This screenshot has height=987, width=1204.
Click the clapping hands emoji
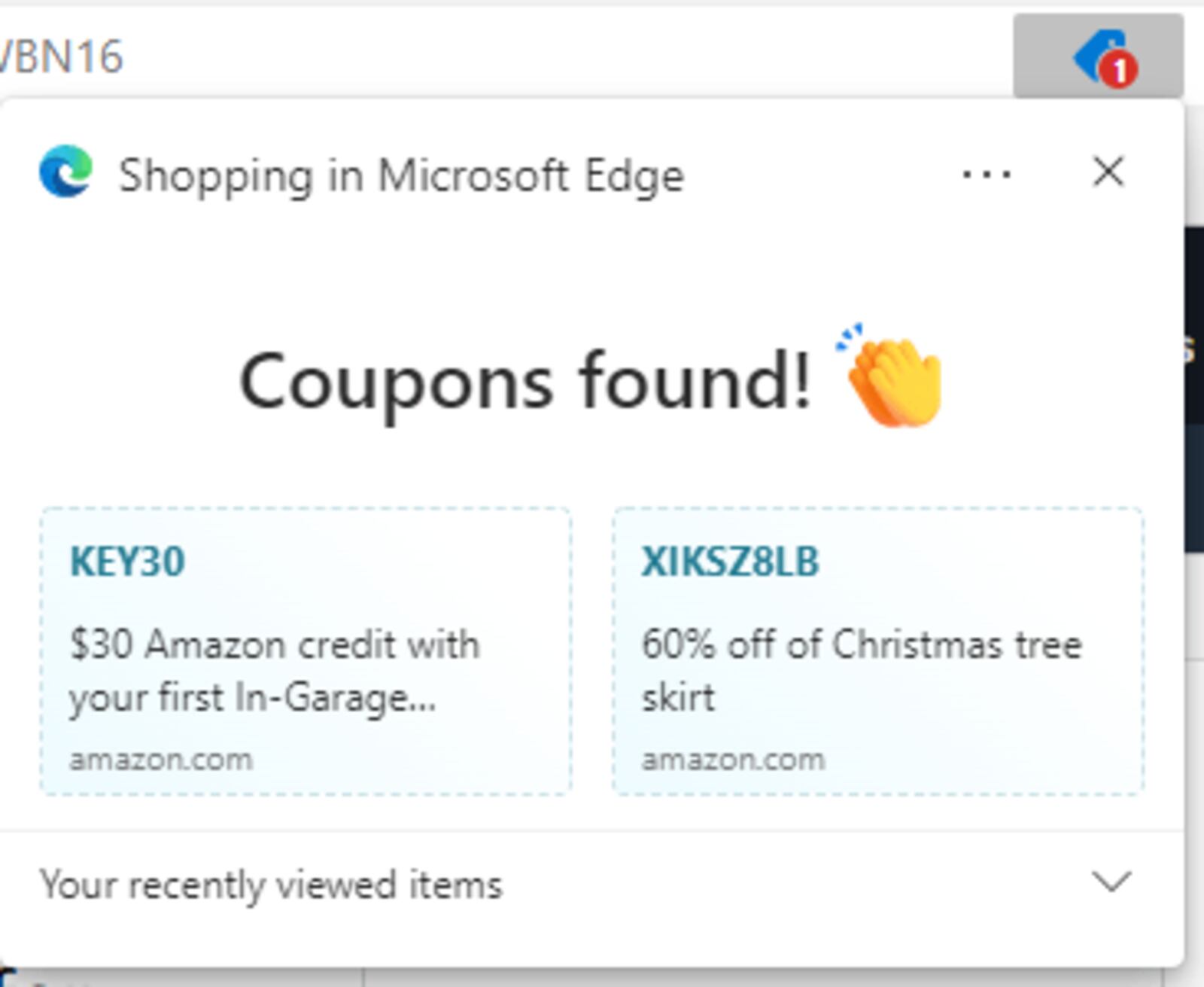click(x=892, y=376)
